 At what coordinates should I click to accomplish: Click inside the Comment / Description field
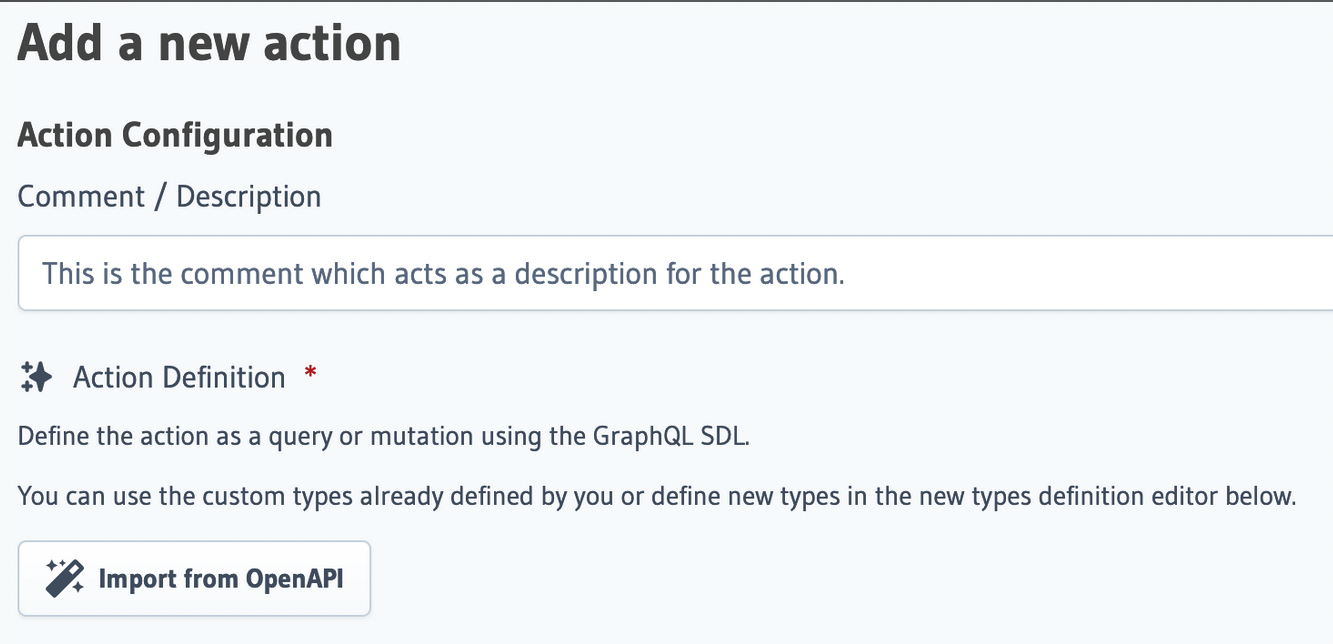point(670,272)
